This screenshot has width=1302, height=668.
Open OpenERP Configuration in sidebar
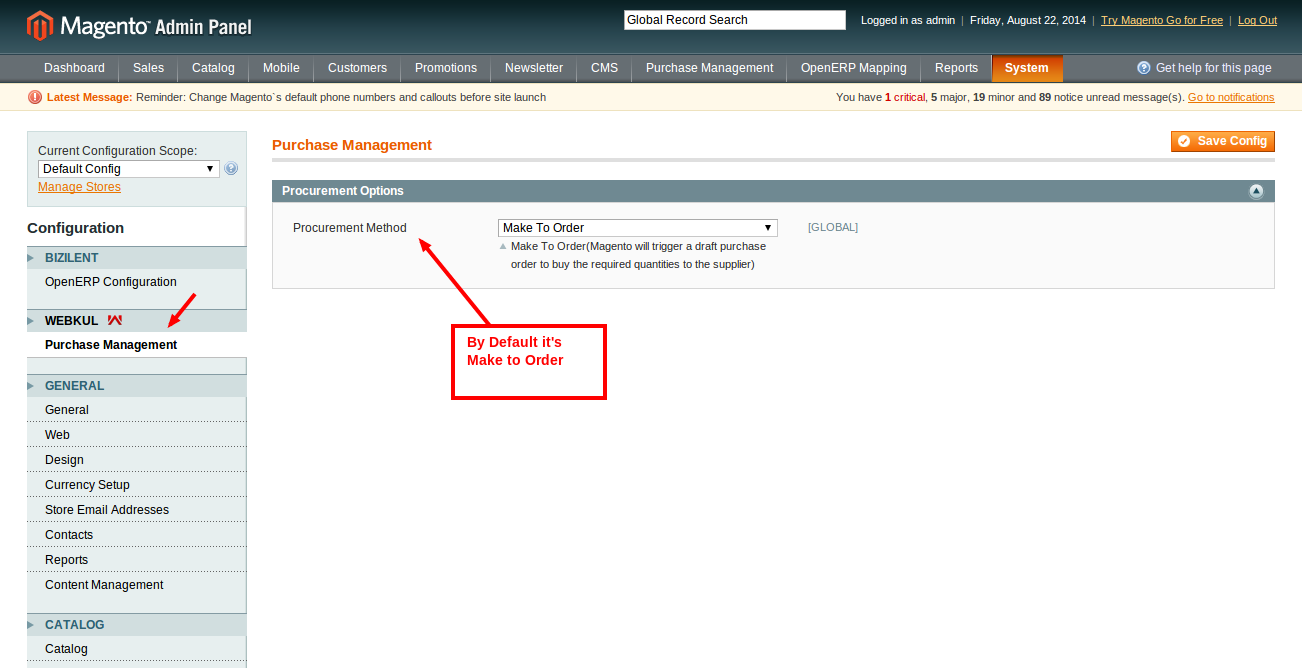pos(136,282)
